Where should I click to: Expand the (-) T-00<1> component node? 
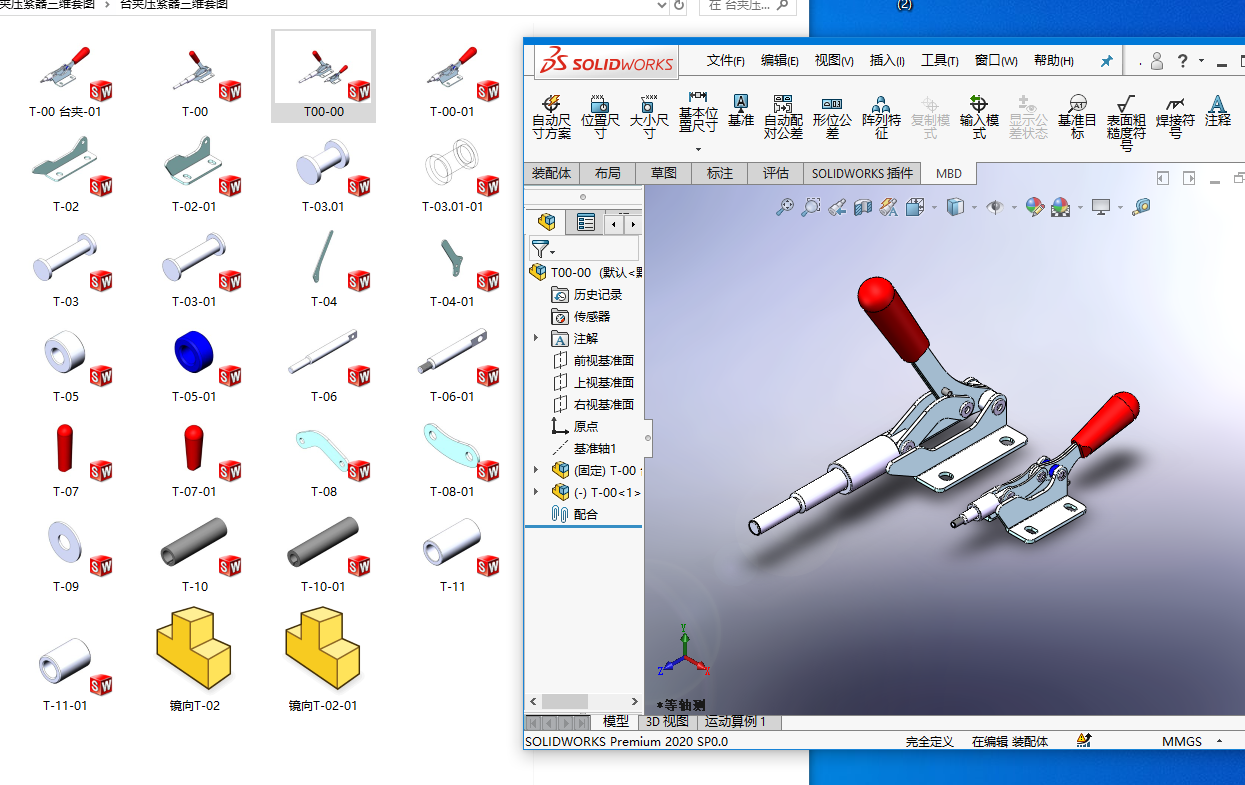click(536, 492)
